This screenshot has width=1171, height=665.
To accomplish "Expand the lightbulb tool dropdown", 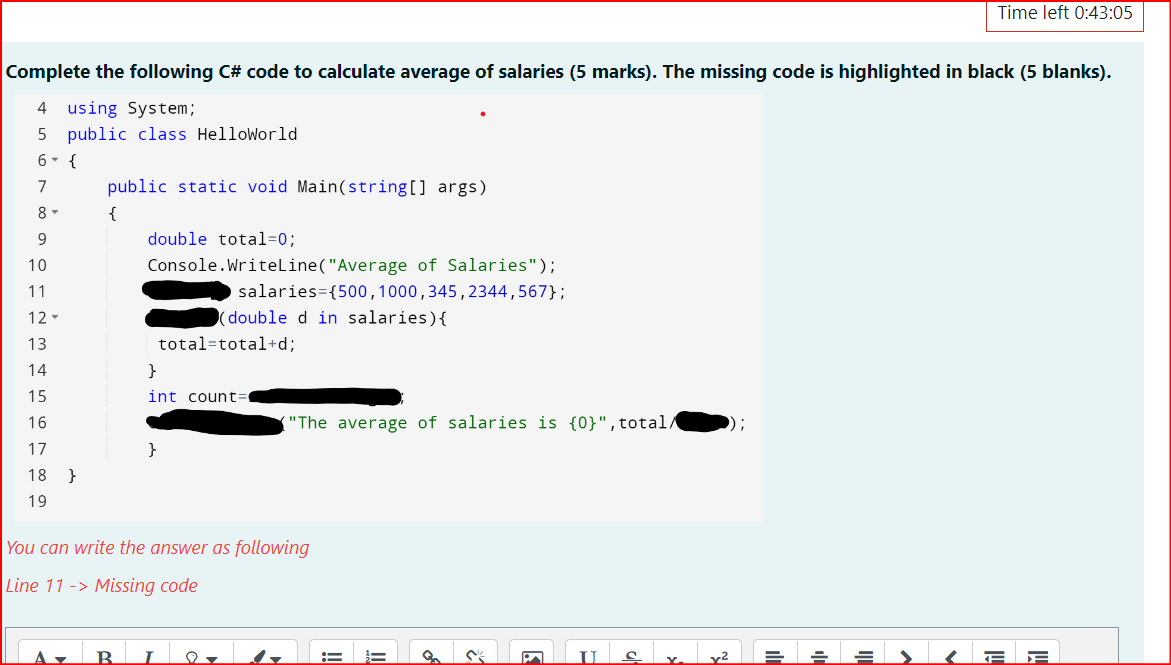I will [x=210, y=656].
